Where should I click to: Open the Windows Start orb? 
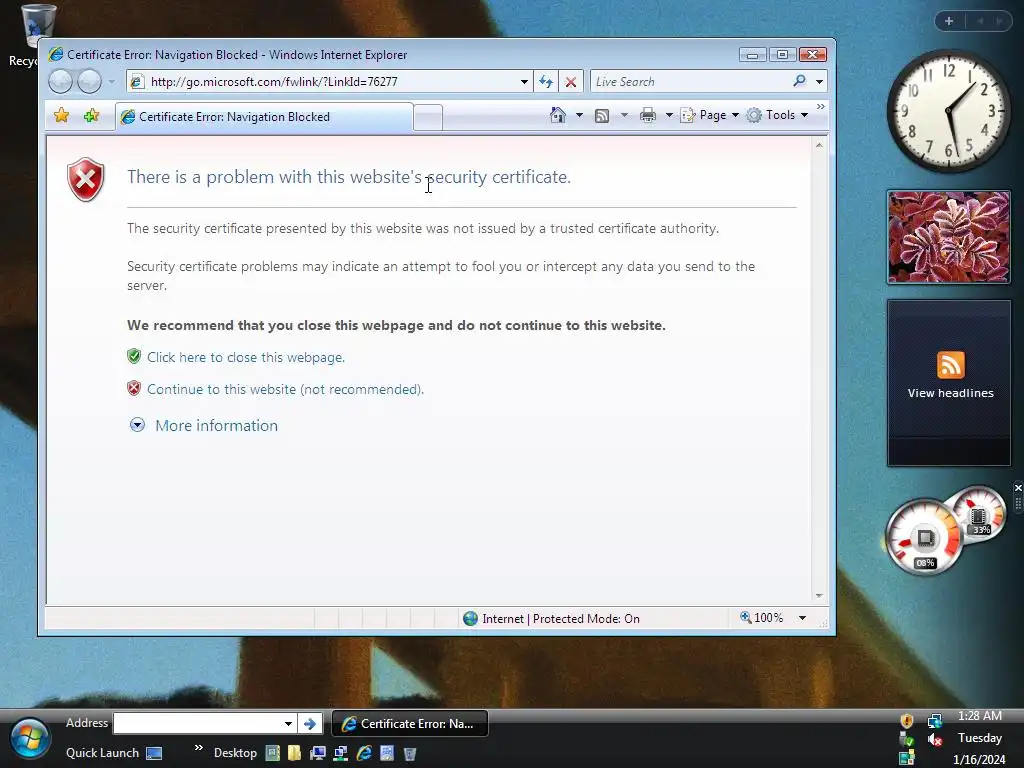[x=29, y=740]
